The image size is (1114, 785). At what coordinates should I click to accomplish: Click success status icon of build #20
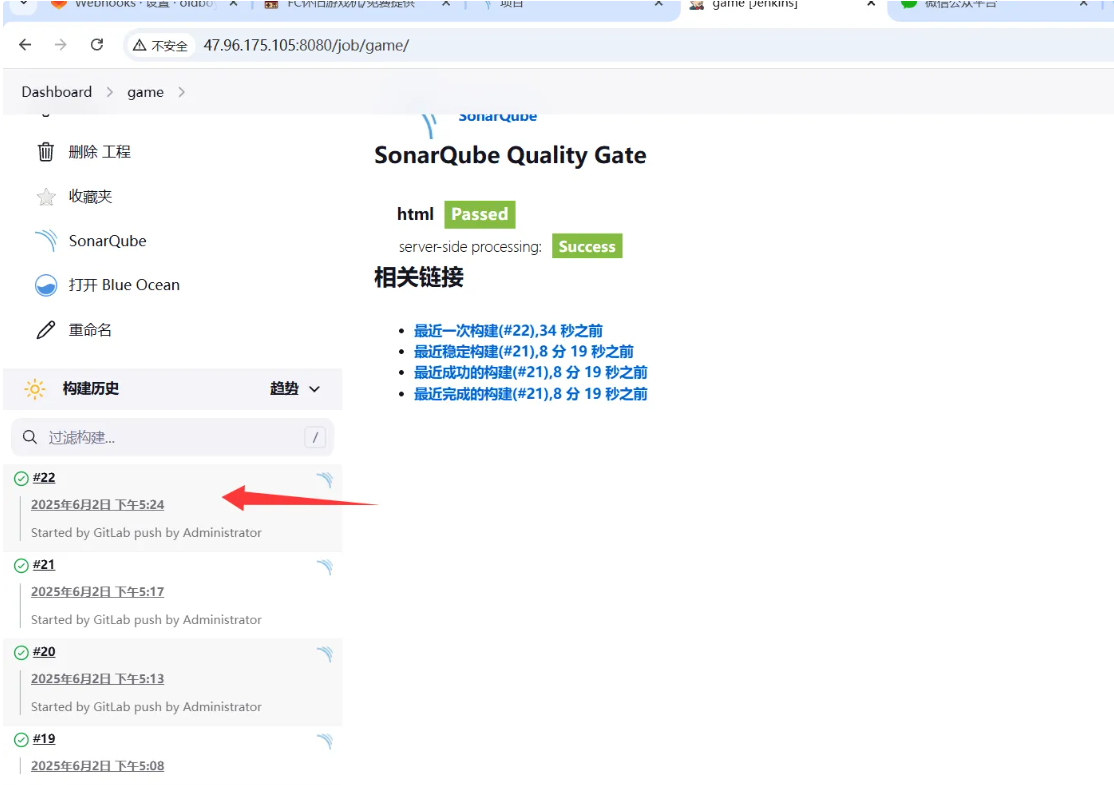click(21, 653)
